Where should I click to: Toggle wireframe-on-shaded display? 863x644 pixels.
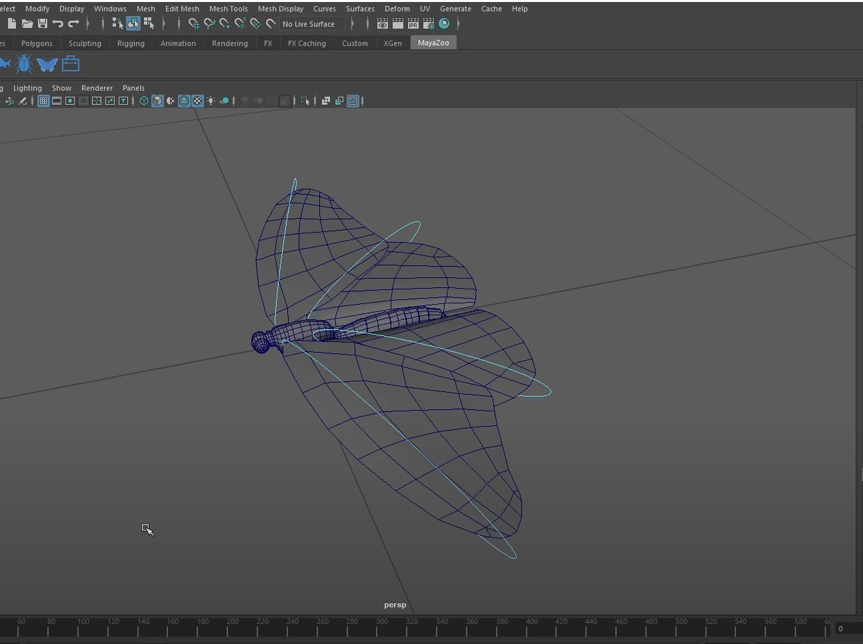click(x=182, y=101)
